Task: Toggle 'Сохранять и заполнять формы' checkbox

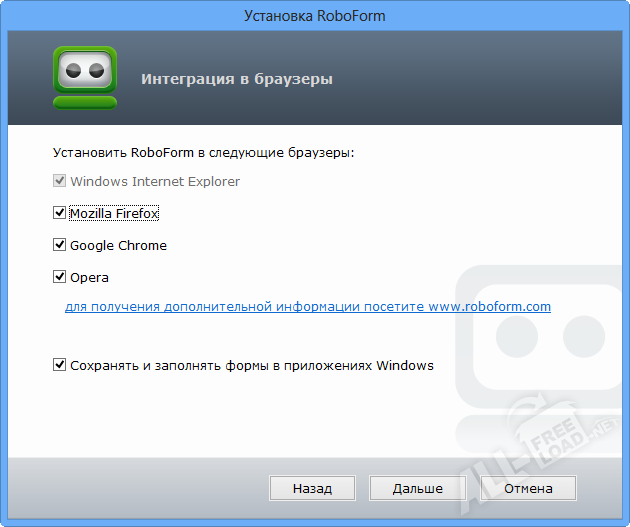Action: [x=60, y=365]
